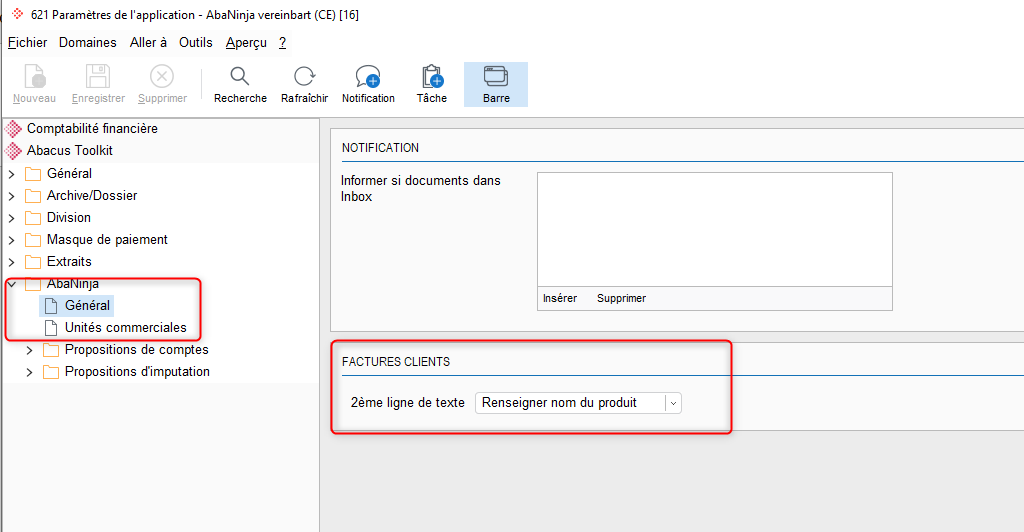1024x532 pixels.
Task: Click the Abacus Toolkit module icon
Action: pos(13,151)
